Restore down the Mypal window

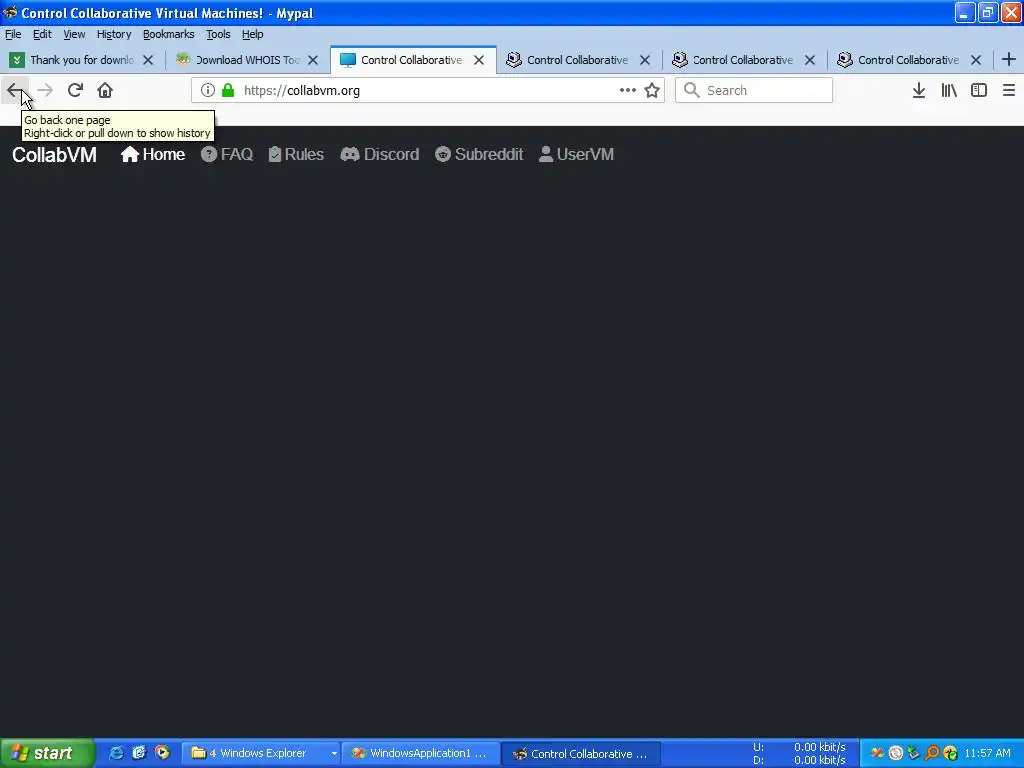click(x=988, y=12)
